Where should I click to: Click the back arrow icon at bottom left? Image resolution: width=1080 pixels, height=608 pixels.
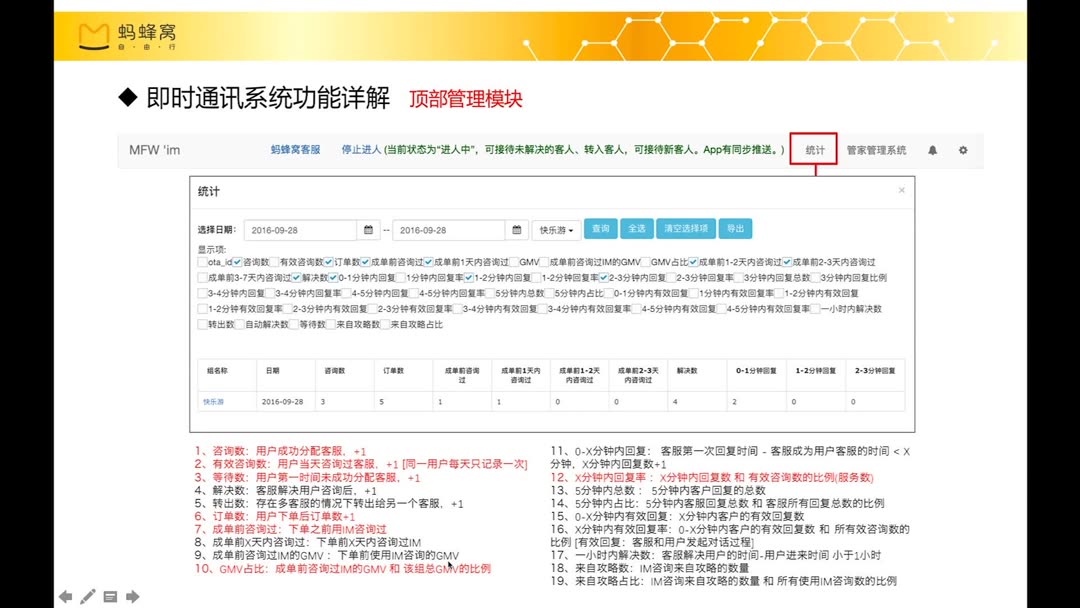(64, 597)
